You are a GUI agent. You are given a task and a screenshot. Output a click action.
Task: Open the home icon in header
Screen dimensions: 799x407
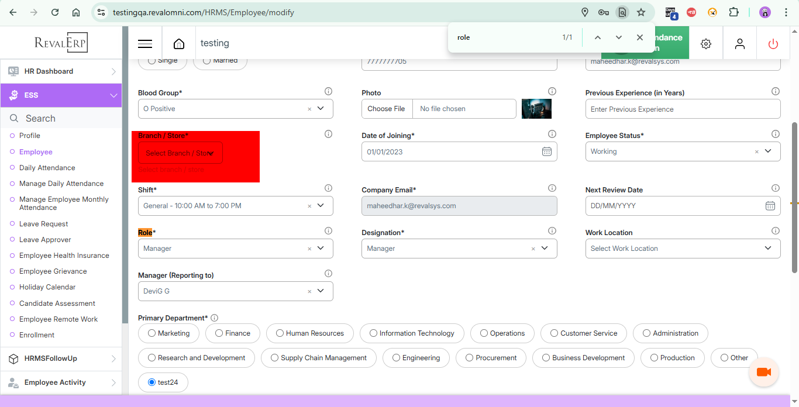pos(179,44)
